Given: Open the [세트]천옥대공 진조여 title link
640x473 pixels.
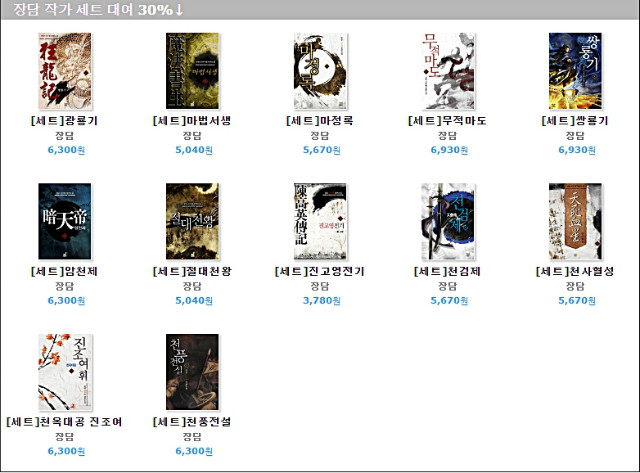Looking at the screenshot, I should tap(64, 422).
